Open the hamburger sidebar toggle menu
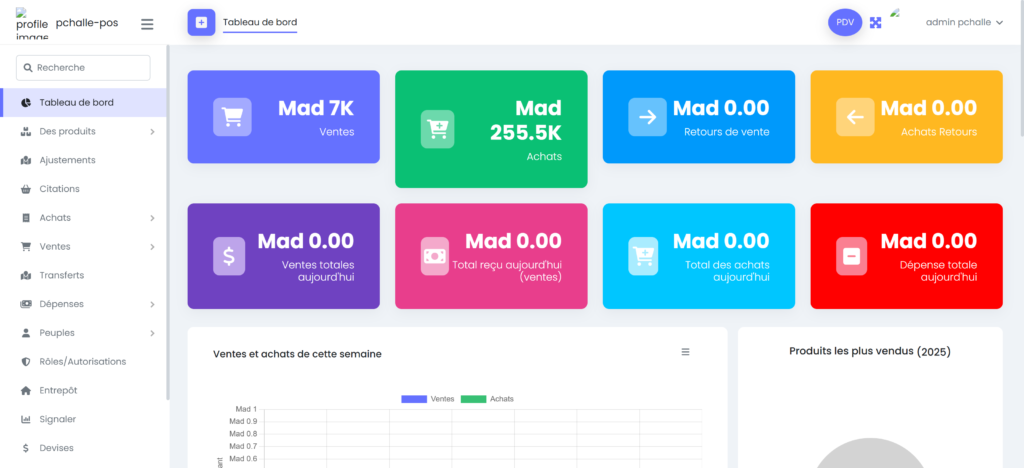1024x468 pixels. [x=147, y=24]
